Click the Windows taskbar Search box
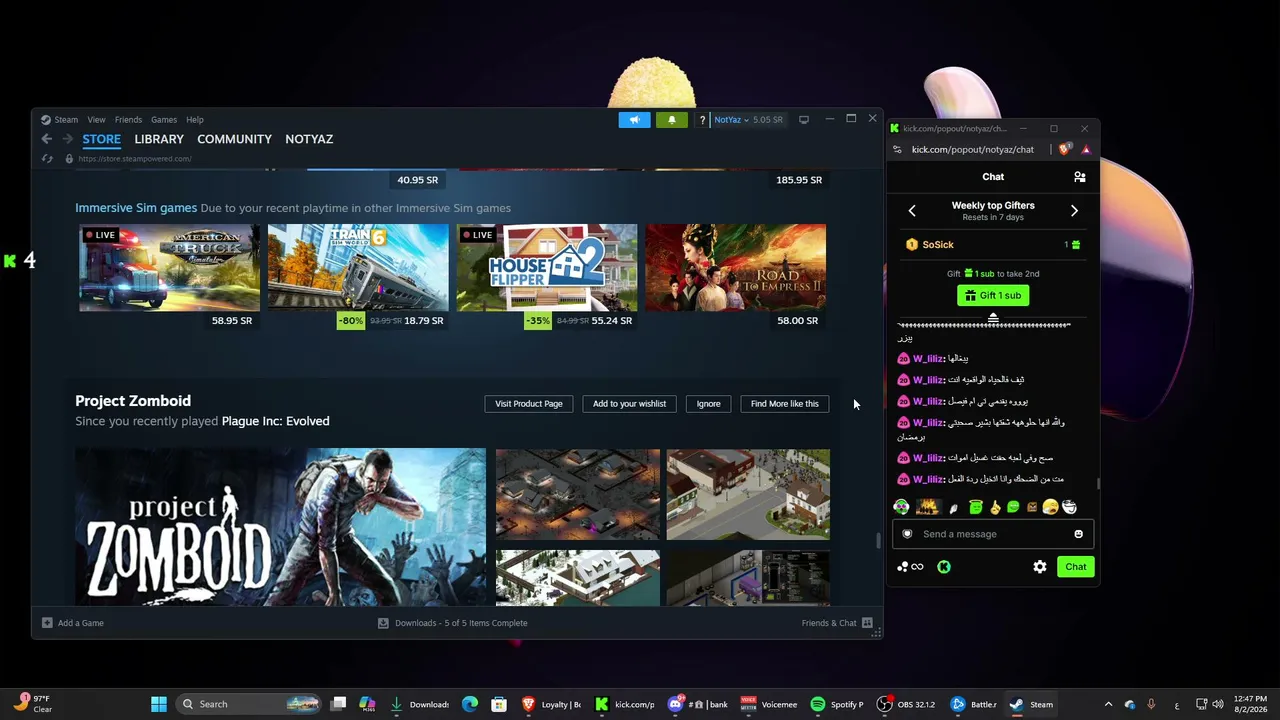1280x720 pixels. click(x=250, y=704)
